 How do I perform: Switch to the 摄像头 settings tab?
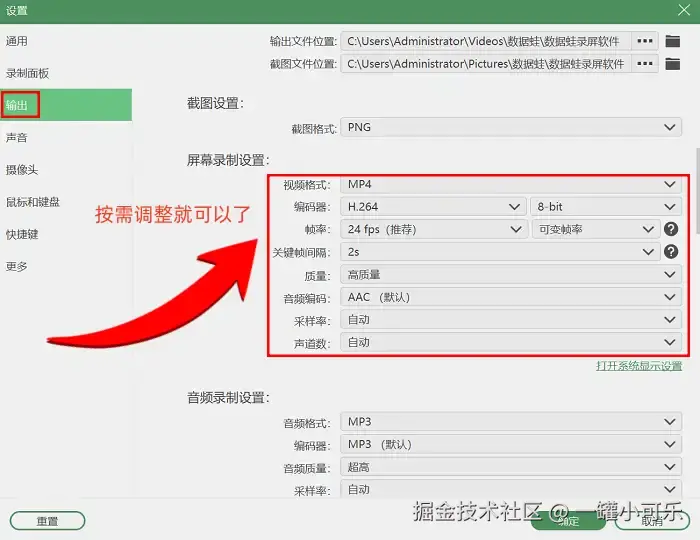[x=66, y=170]
